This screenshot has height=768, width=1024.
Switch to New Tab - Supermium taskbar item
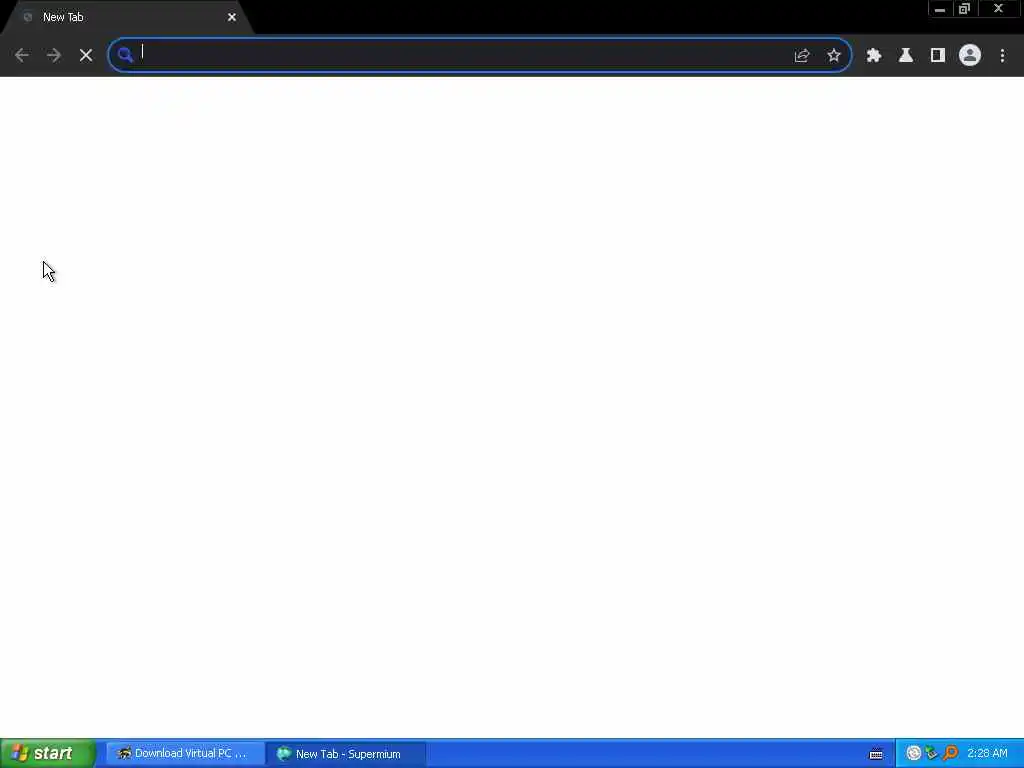point(346,754)
